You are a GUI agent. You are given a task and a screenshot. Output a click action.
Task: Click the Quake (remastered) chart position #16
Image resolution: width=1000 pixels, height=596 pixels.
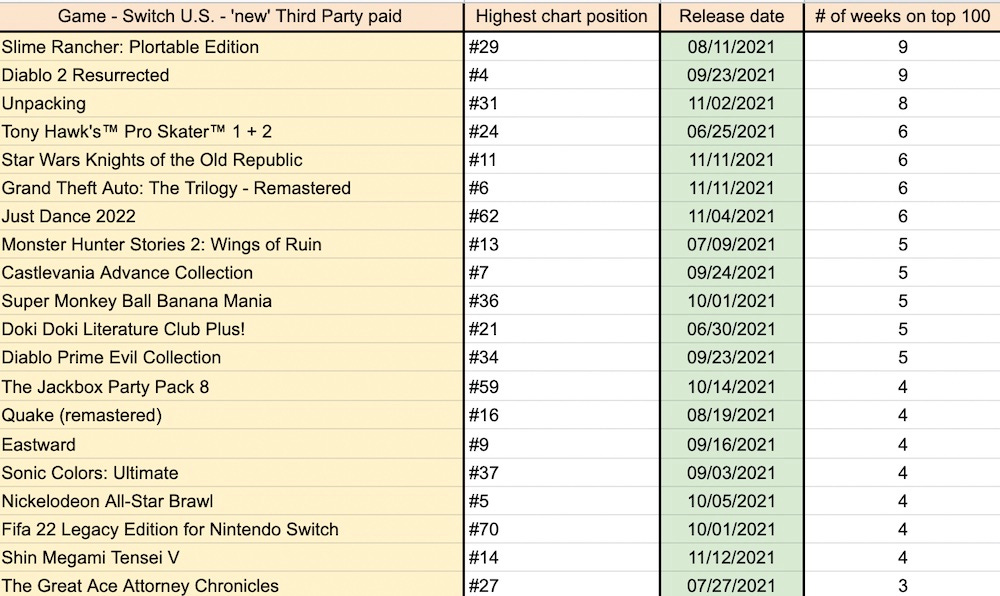(561, 415)
